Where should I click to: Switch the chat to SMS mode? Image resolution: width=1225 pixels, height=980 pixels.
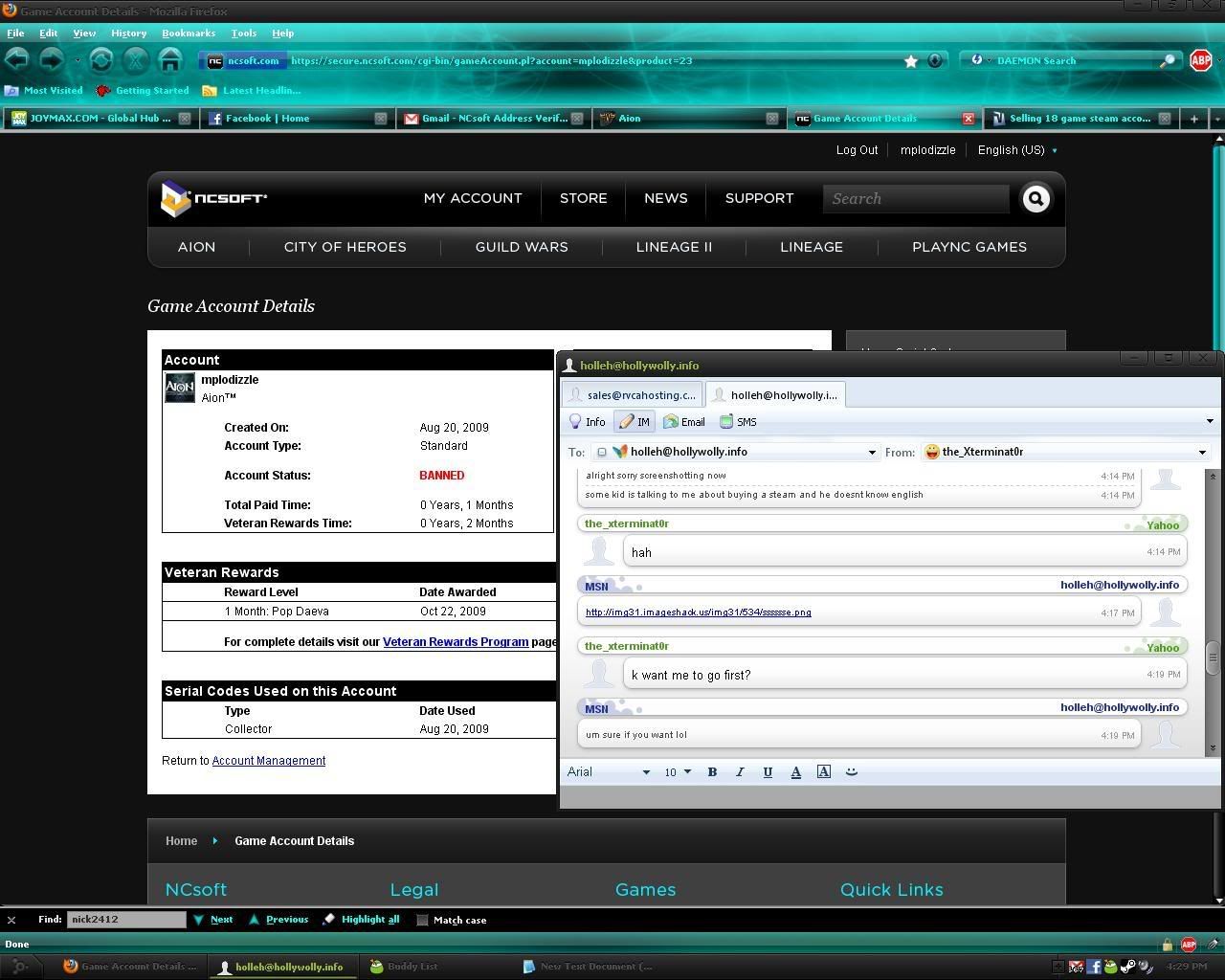(738, 421)
